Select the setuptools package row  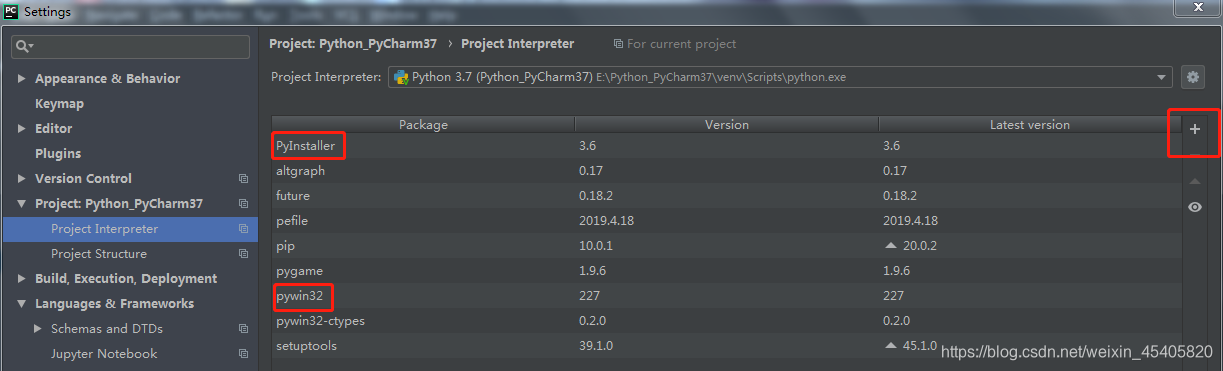[x=726, y=346]
